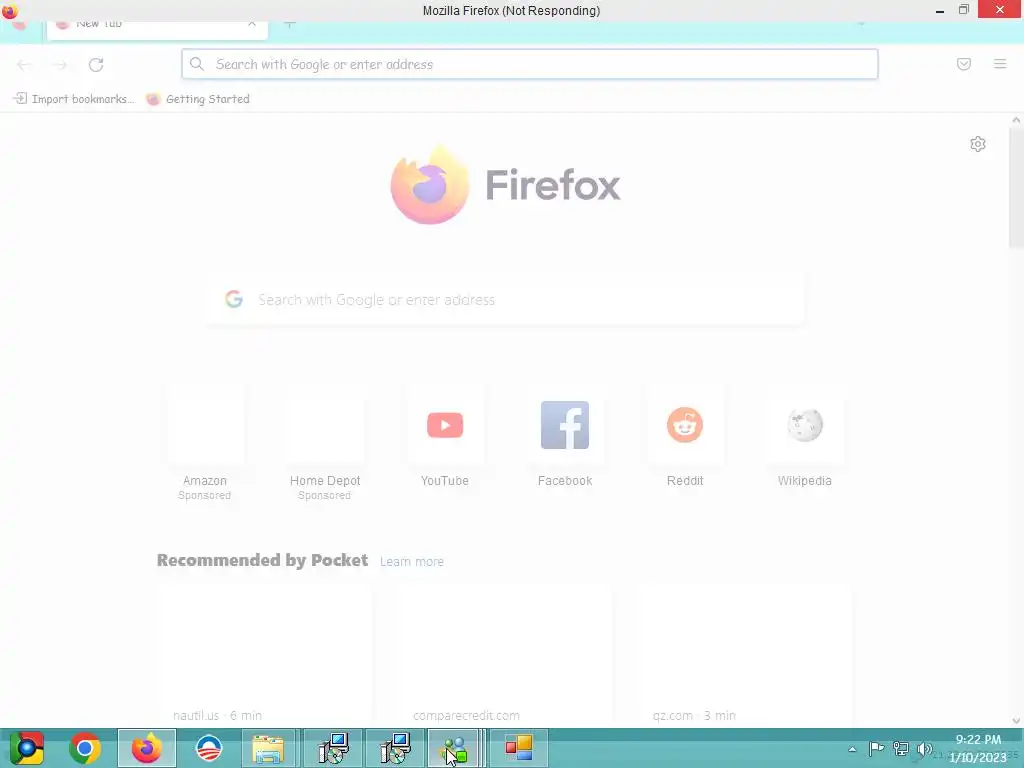Screen dimensions: 1024x768
Task: Minimize the Firefox window
Action: click(x=940, y=10)
